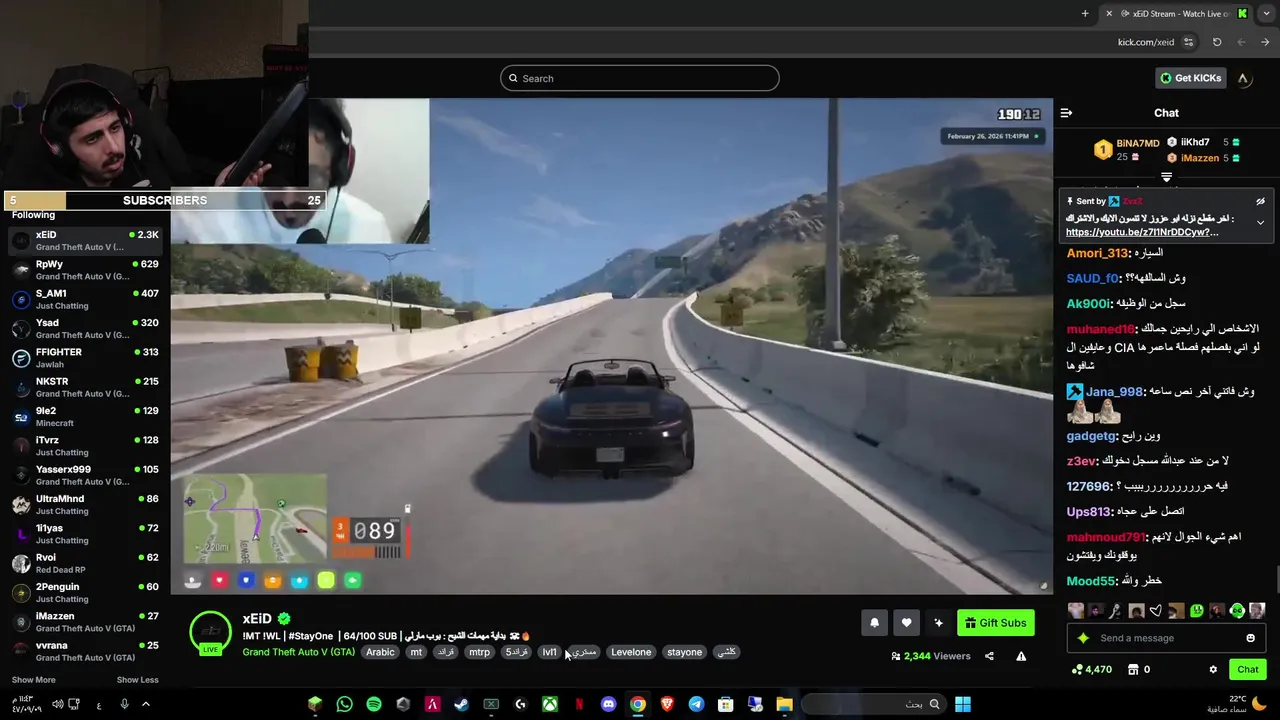1280x720 pixels.
Task: Open 2Penguin channel in the sidebar
Action: coord(85,592)
